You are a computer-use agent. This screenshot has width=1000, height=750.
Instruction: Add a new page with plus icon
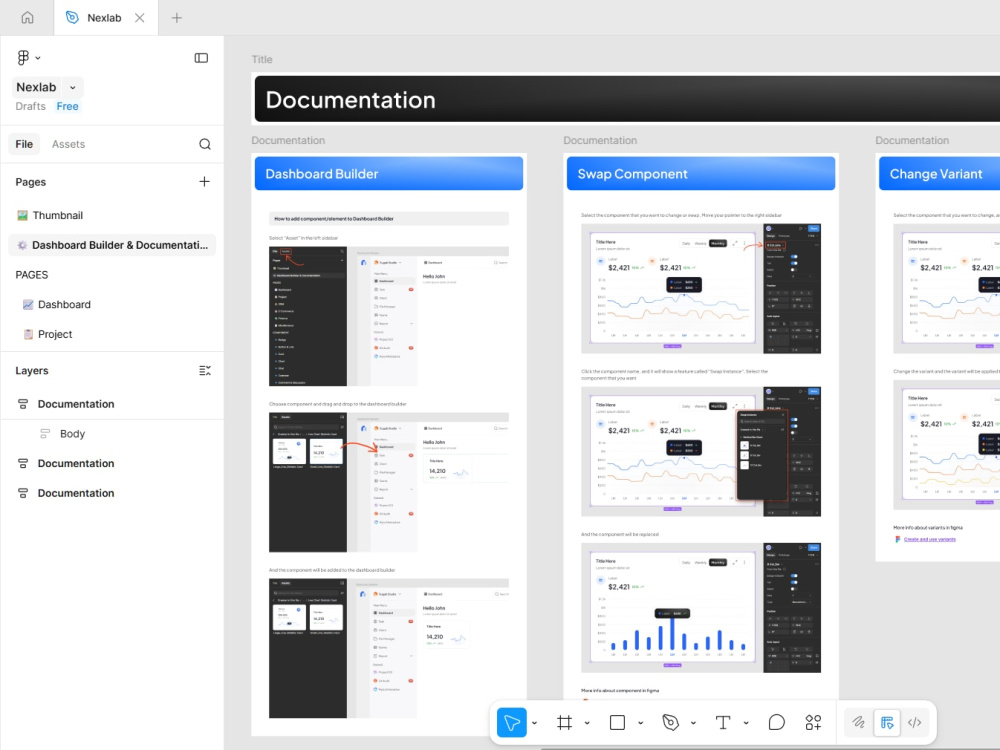(x=204, y=182)
